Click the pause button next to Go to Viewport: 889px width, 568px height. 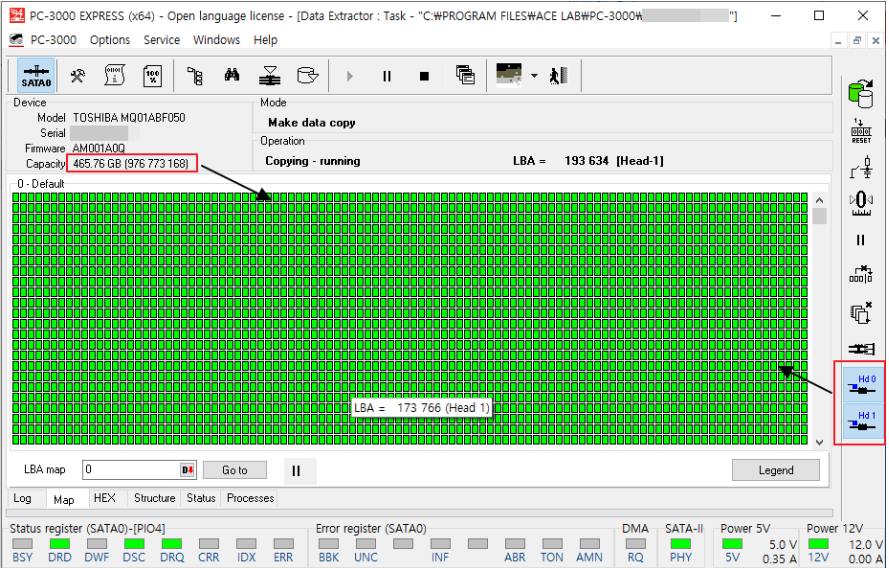tap(296, 471)
